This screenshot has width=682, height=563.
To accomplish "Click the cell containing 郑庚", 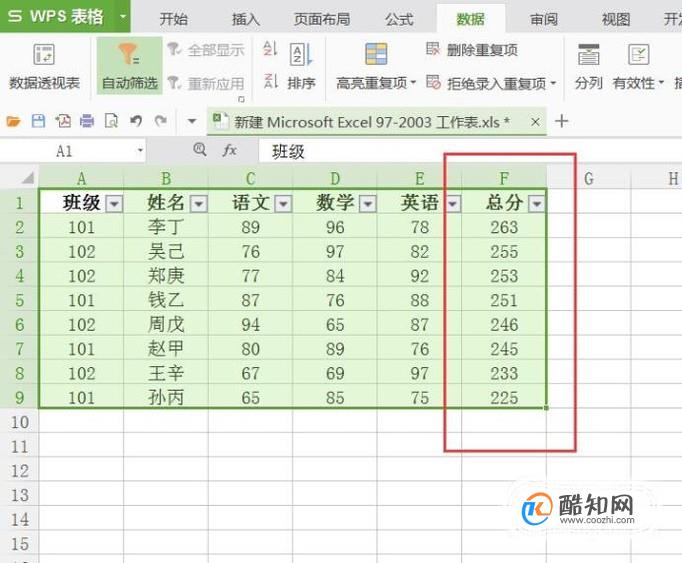I will pos(166,276).
